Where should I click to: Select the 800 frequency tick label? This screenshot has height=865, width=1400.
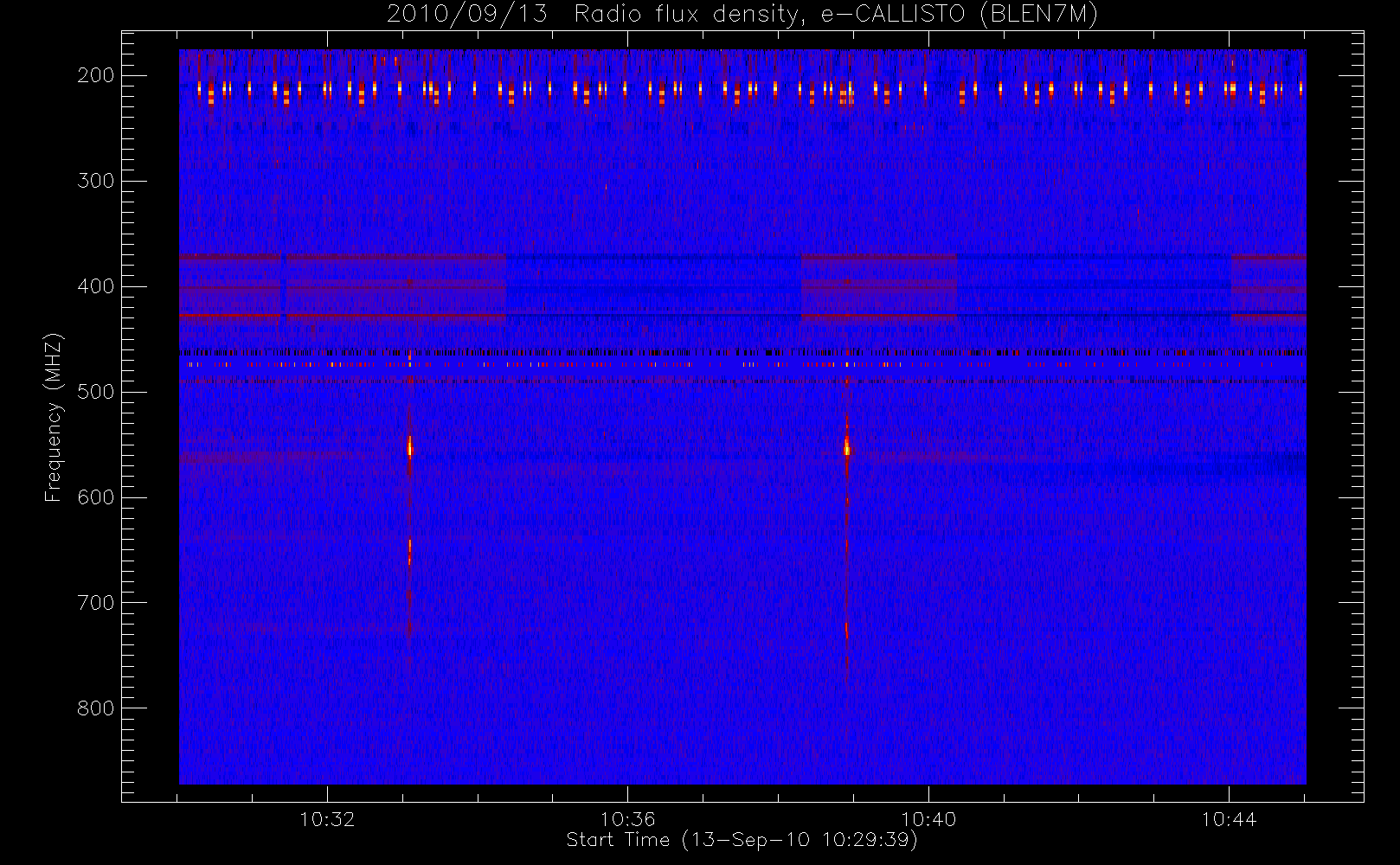[x=95, y=708]
